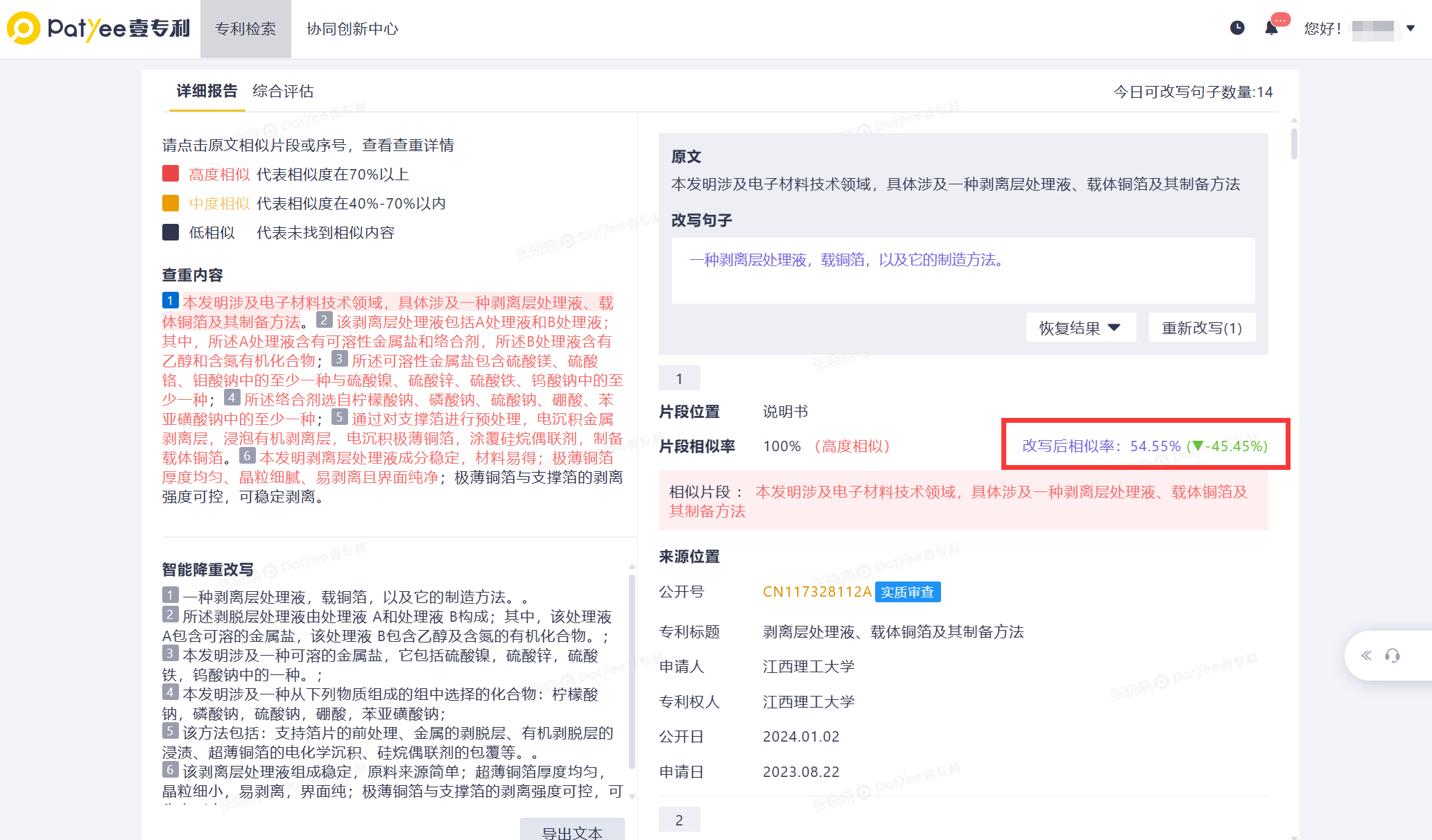Select segment number 6 in 查重内容

point(248,456)
